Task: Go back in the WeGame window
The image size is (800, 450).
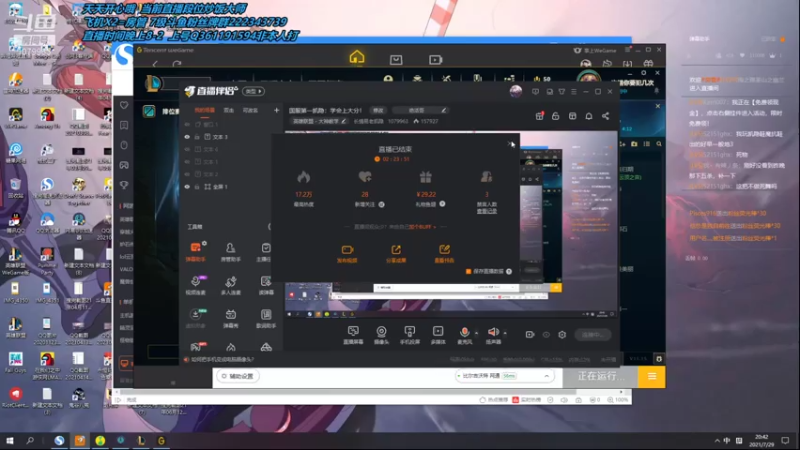Action: click(x=155, y=64)
